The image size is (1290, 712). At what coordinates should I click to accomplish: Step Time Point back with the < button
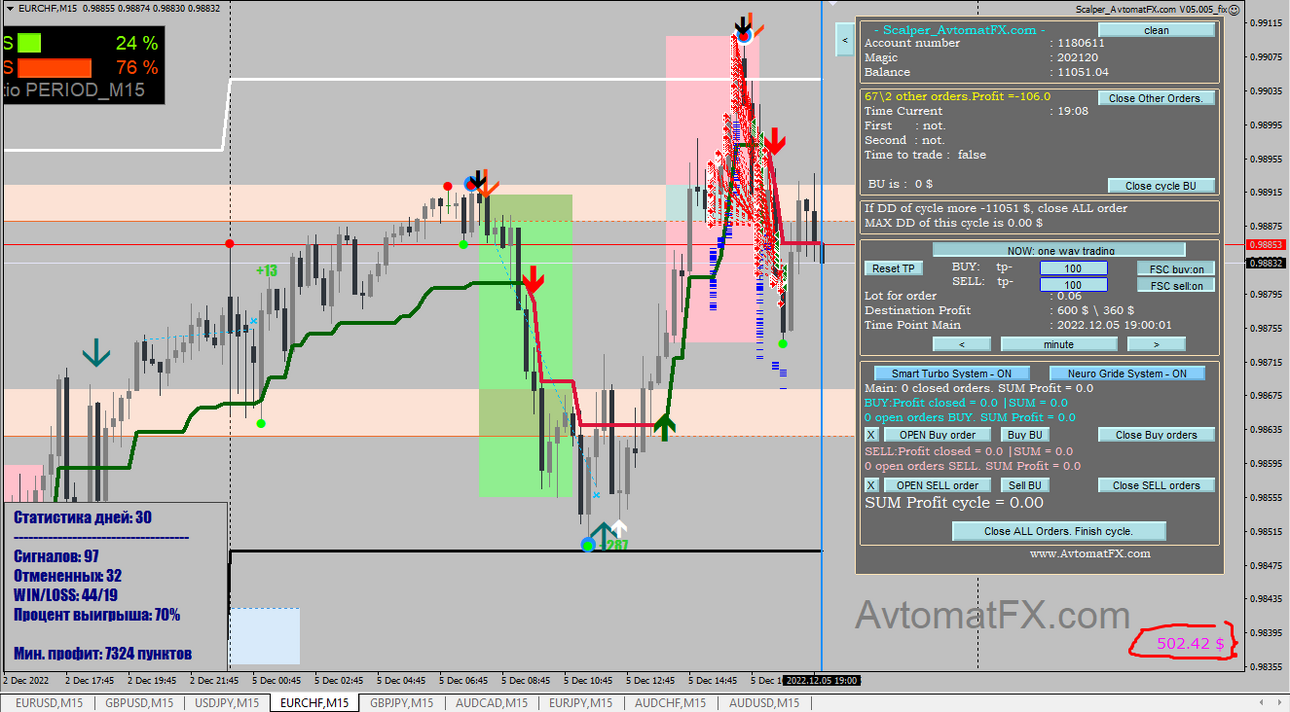[x=962, y=343]
